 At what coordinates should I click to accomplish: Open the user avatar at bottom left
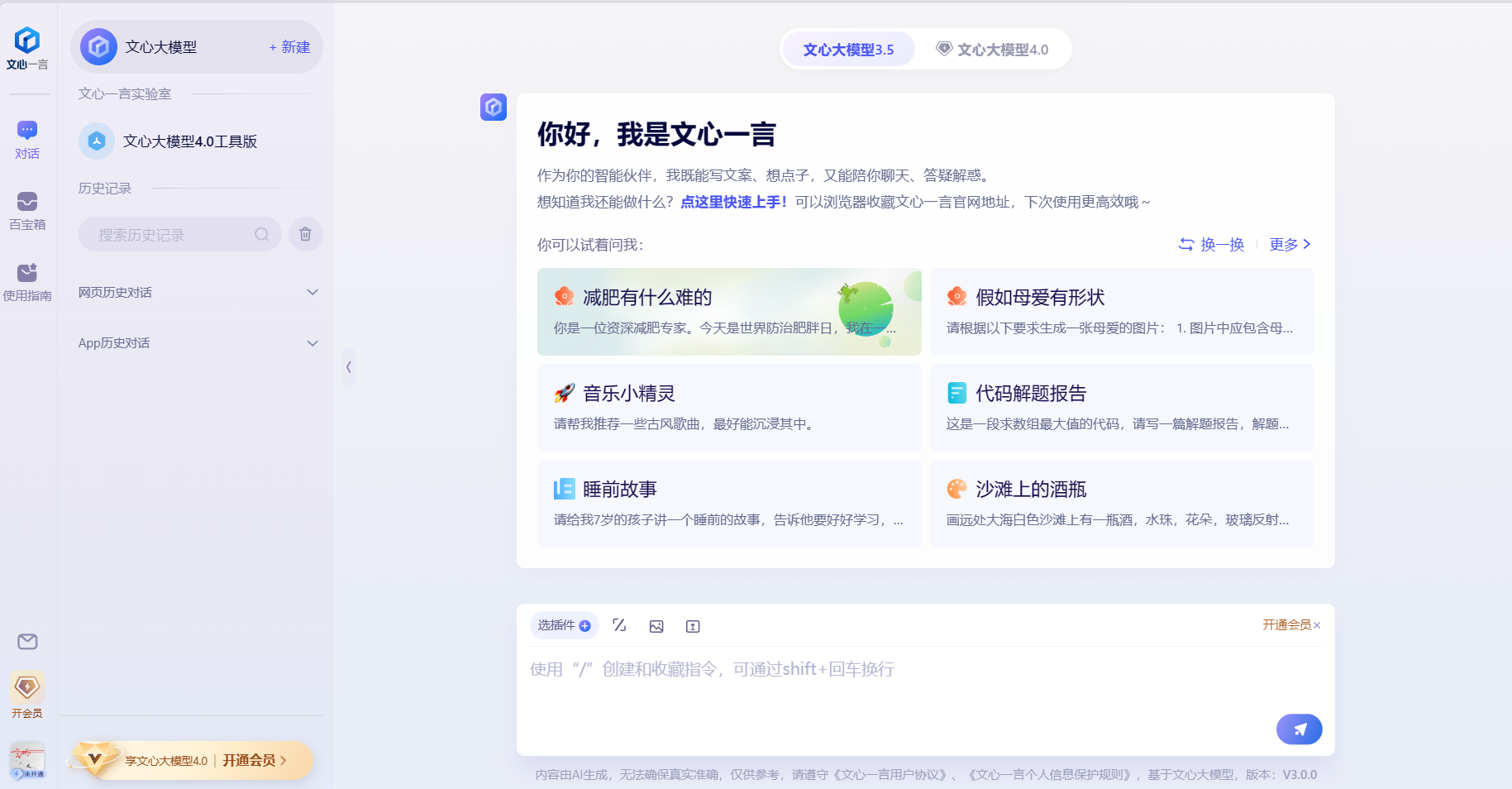point(27,761)
